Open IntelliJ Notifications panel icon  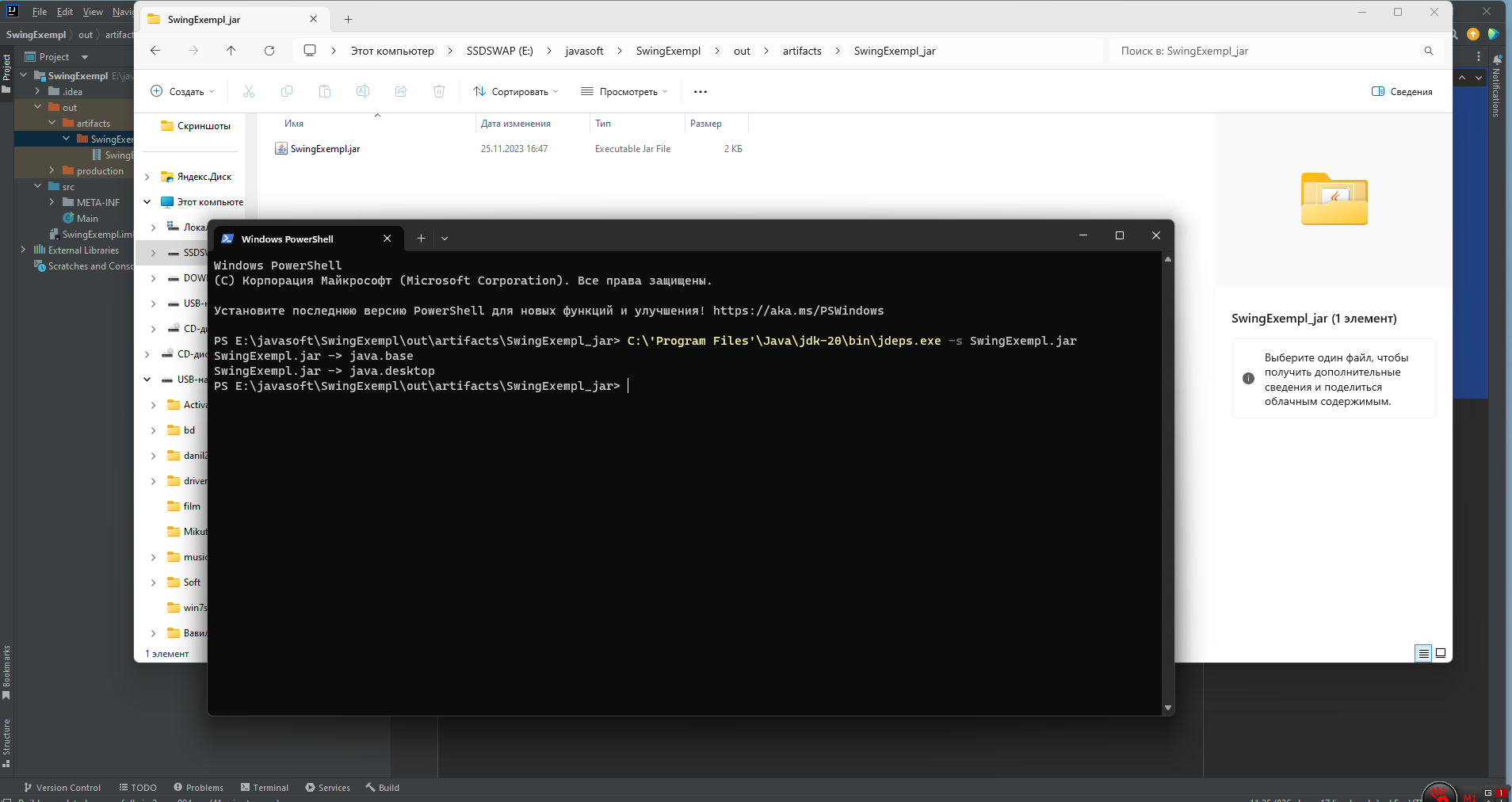coord(1498,59)
